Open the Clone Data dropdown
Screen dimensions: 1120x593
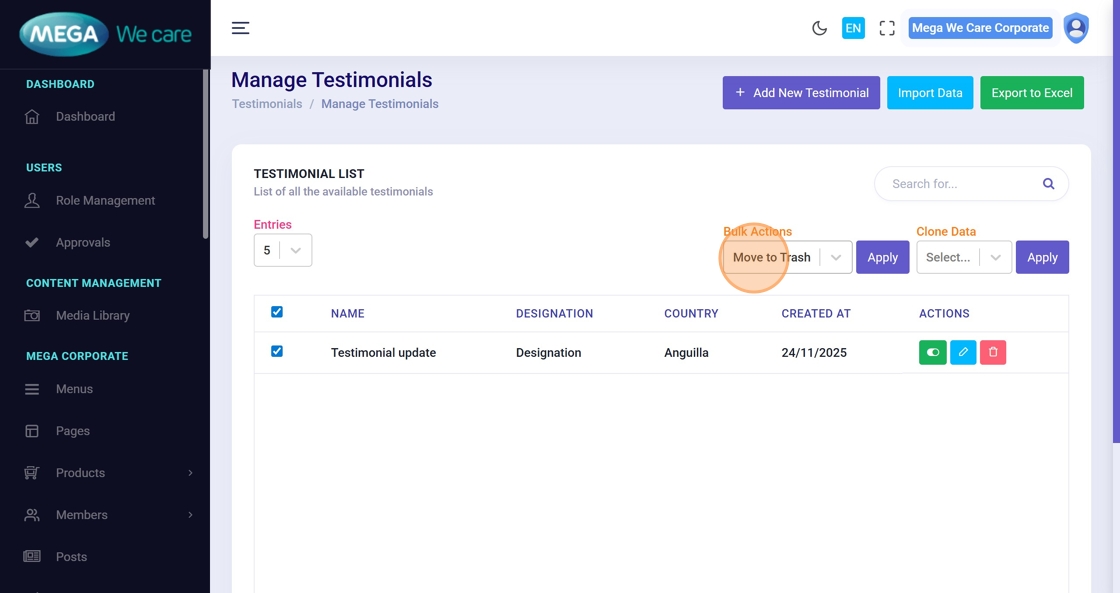pyautogui.click(x=963, y=257)
